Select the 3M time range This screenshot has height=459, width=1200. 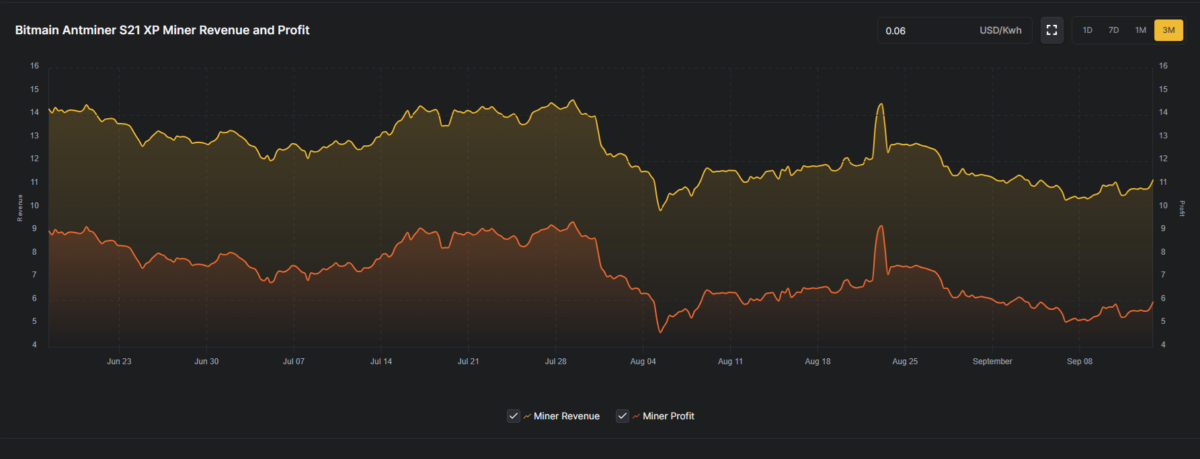1168,30
